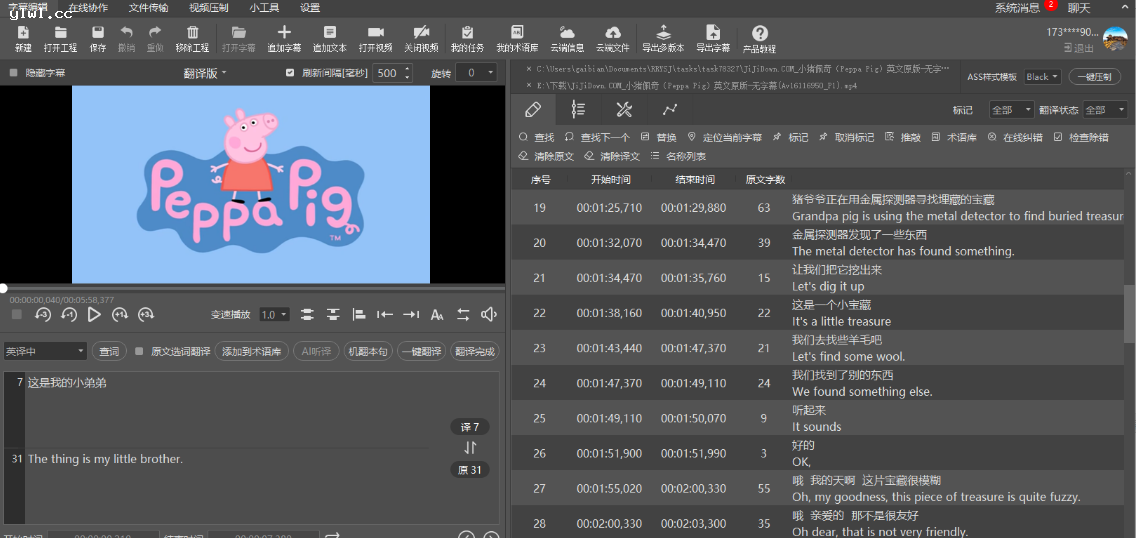Open the 文件传输 menu

tap(149, 7)
